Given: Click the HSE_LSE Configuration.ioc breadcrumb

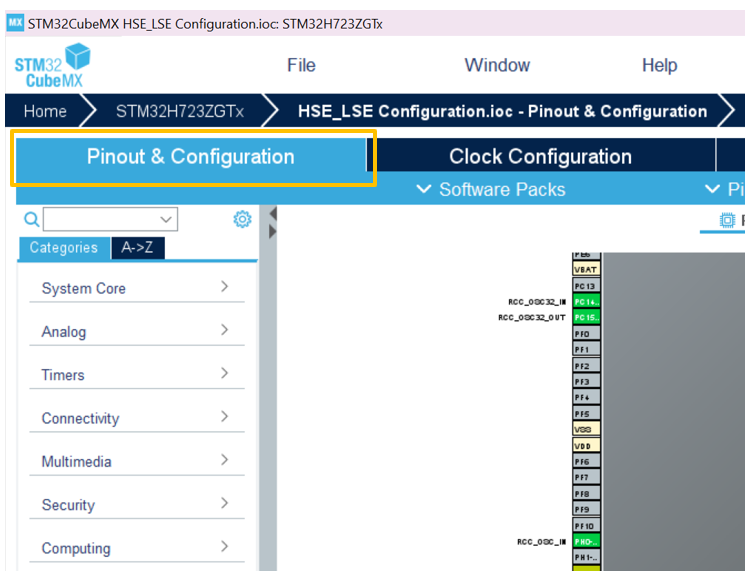Looking at the screenshot, I should [x=502, y=111].
